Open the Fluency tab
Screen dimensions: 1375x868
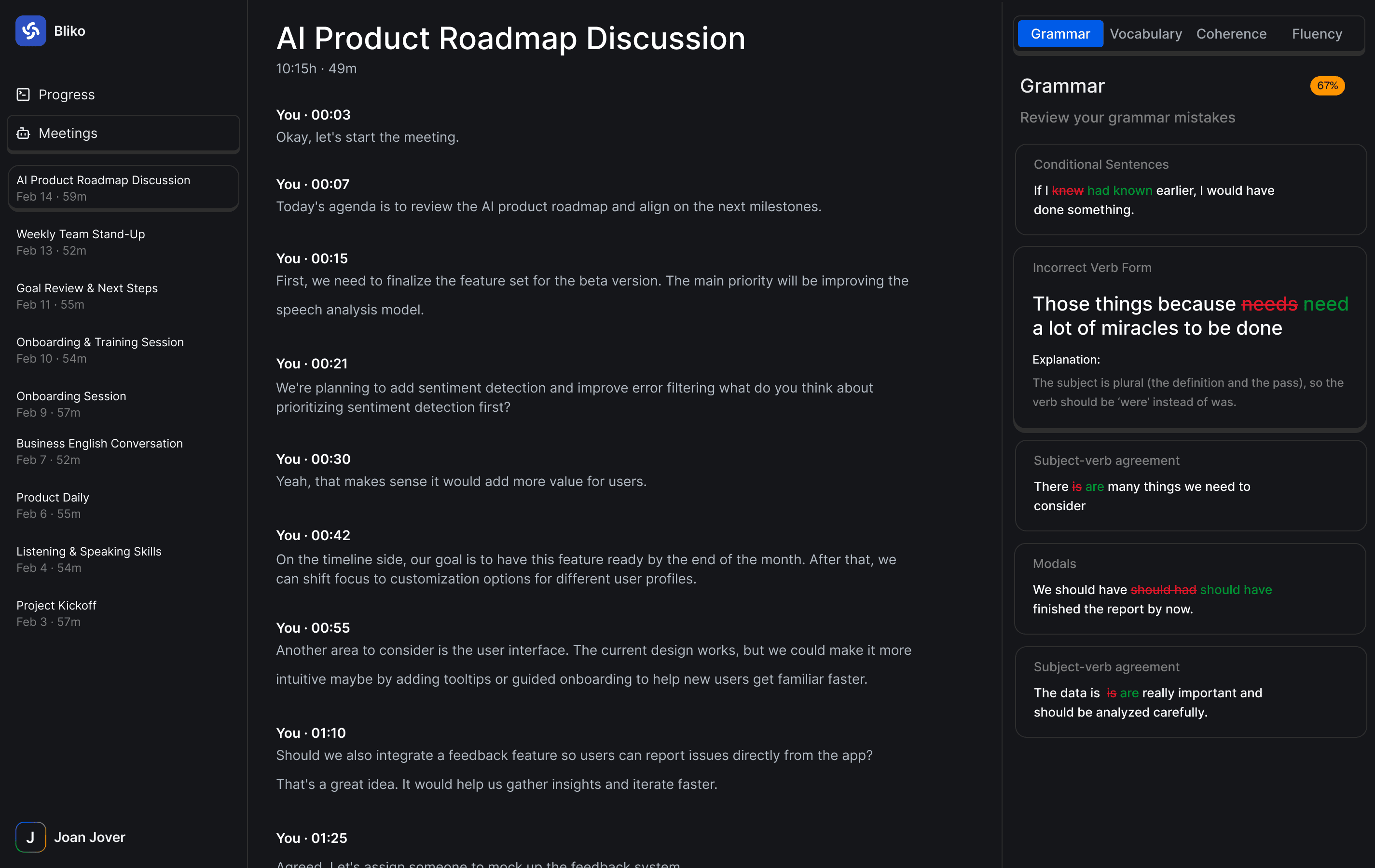(1316, 34)
